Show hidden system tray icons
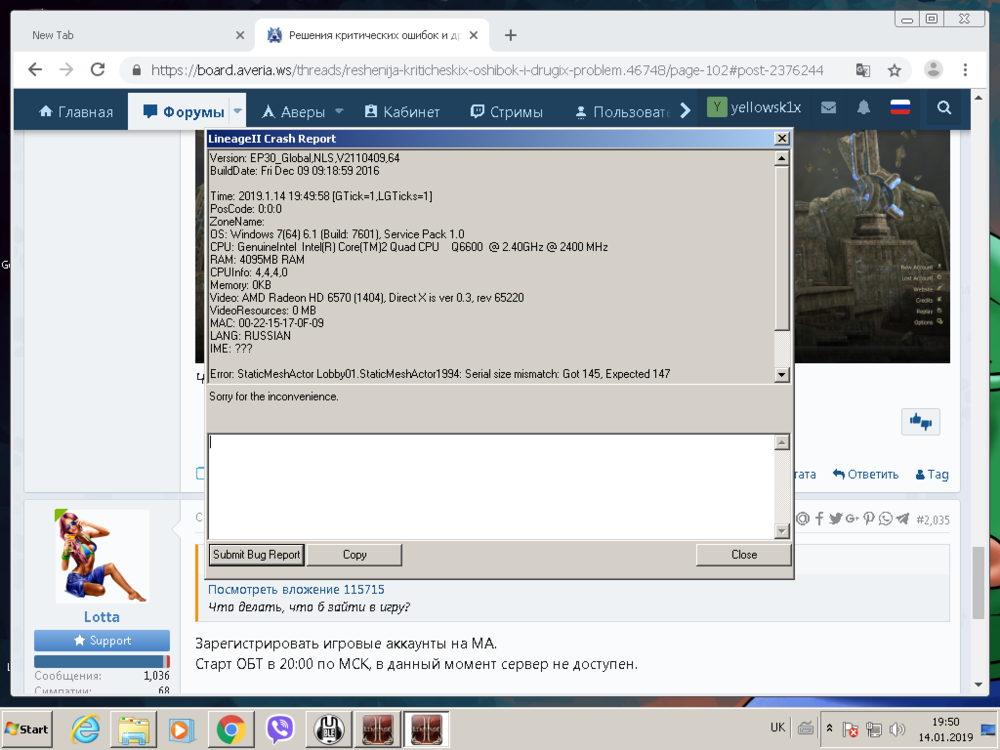1000x750 pixels. pos(828,729)
